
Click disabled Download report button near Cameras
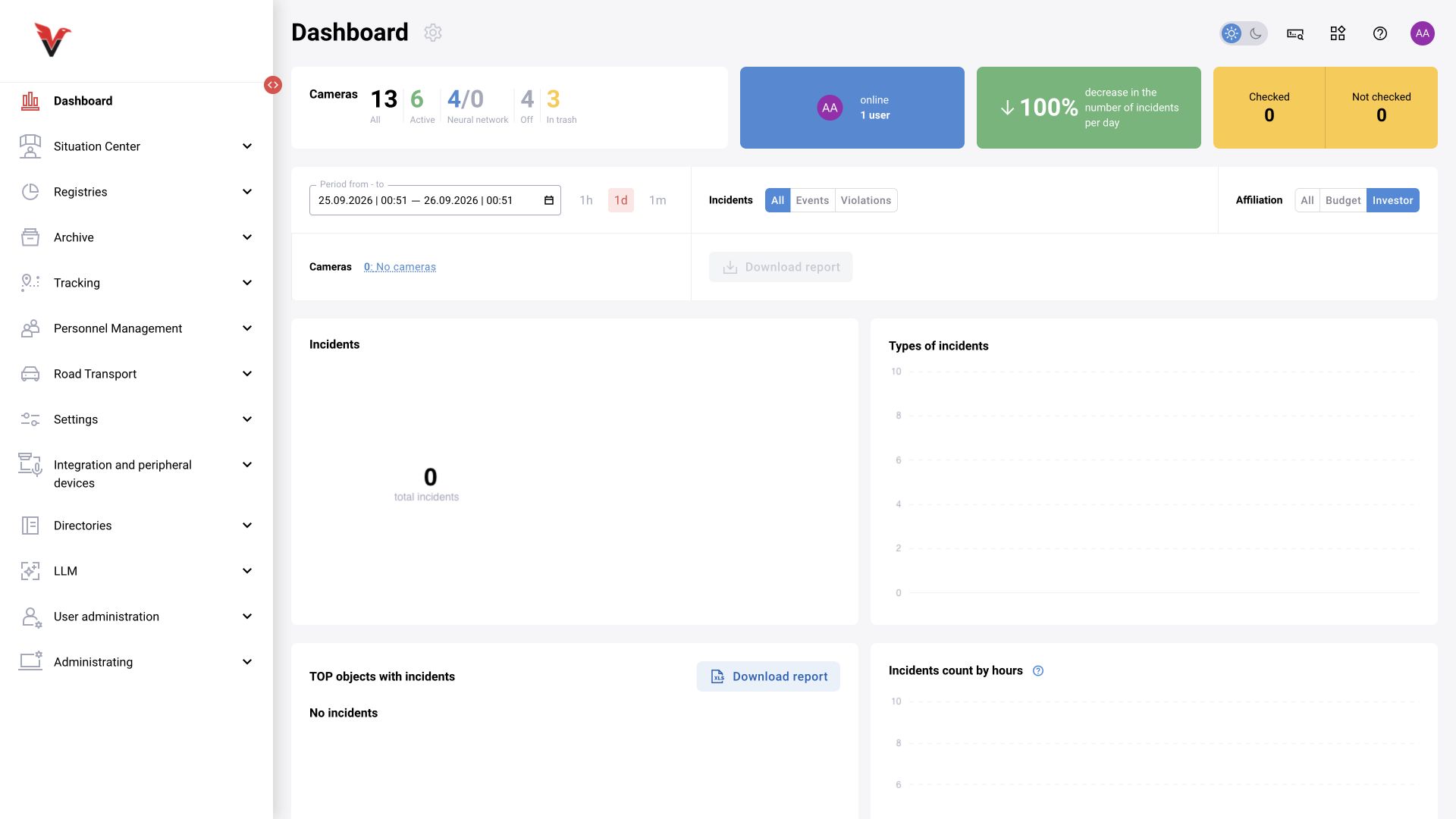coord(780,267)
